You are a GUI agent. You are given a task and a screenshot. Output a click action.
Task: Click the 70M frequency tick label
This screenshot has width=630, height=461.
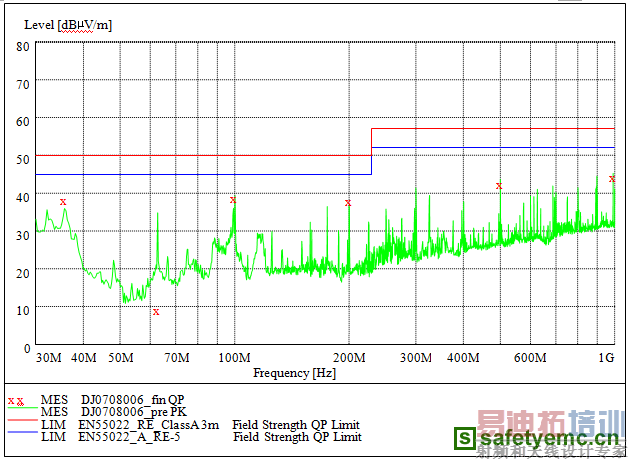tap(177, 357)
